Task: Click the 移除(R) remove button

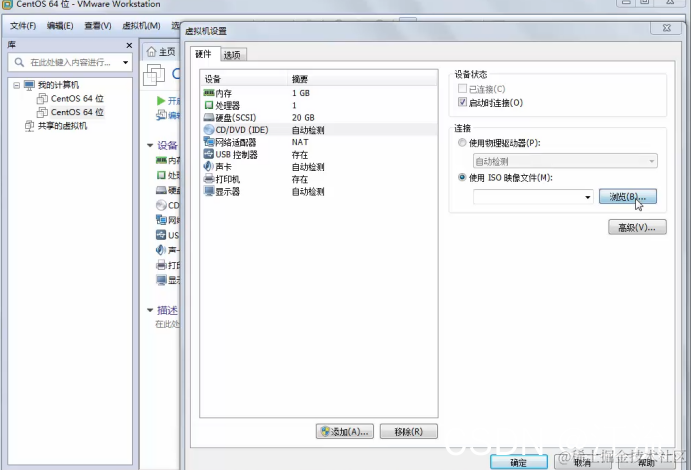Action: pos(409,431)
